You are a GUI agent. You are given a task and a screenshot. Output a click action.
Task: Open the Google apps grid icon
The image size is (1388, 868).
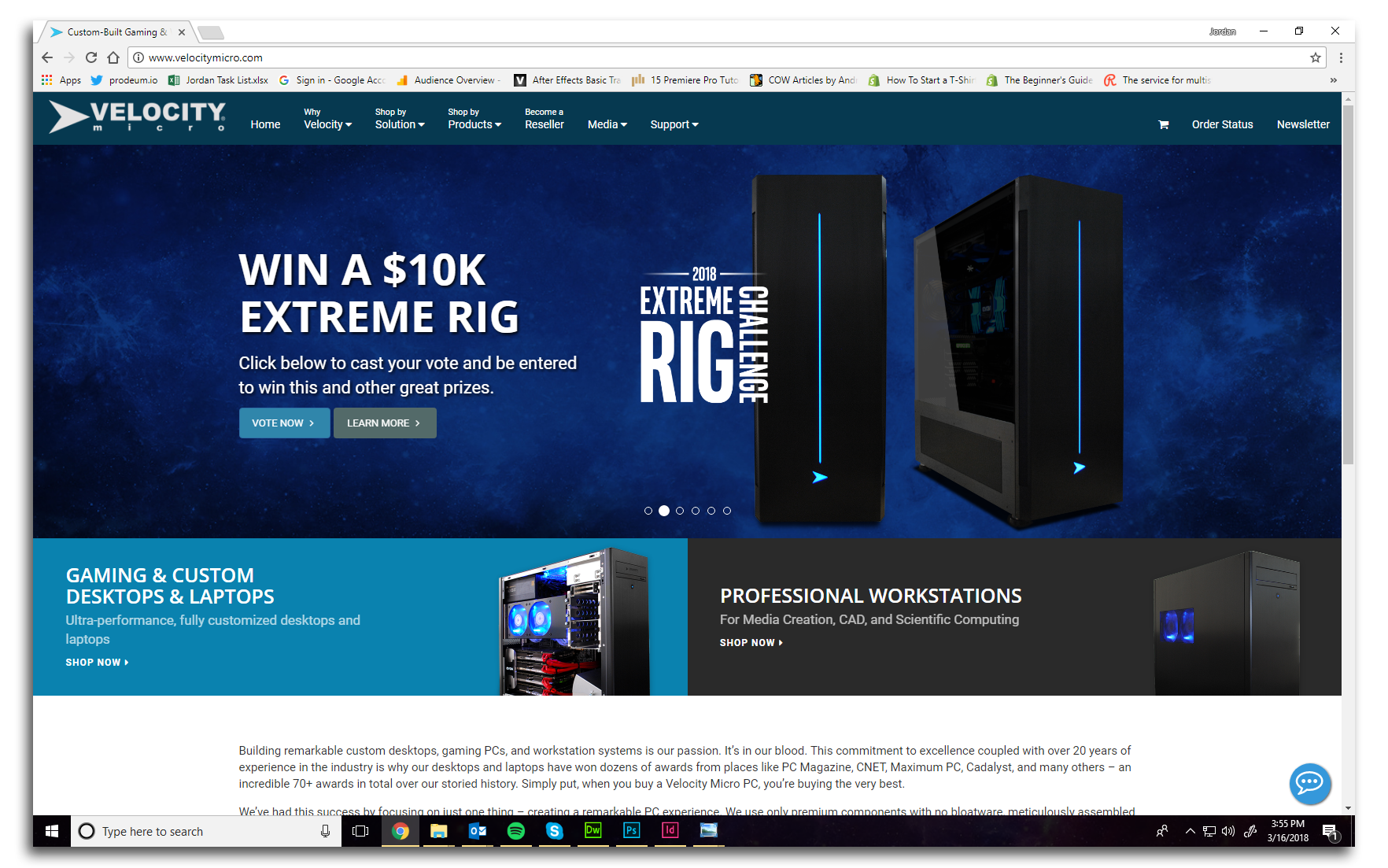point(45,79)
